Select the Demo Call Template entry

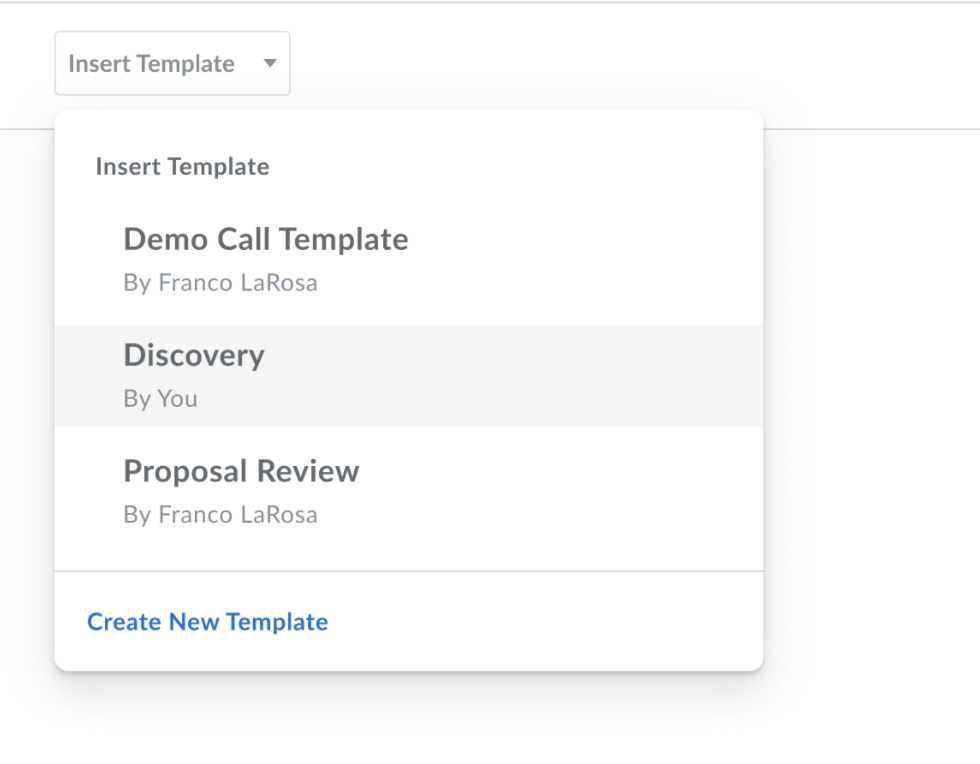click(x=409, y=260)
